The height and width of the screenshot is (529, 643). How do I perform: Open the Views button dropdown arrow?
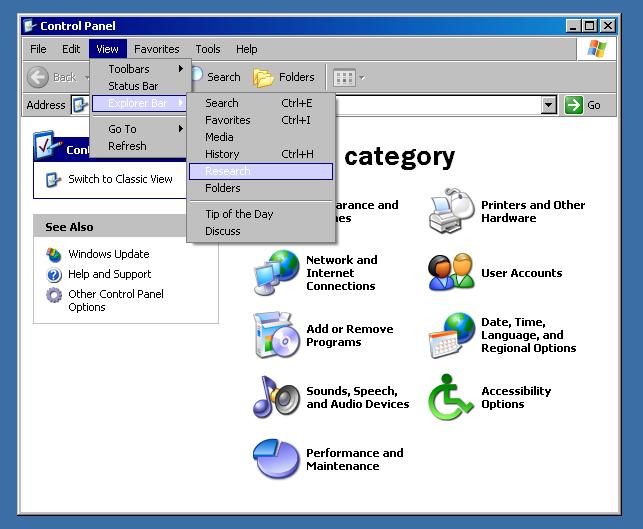362,78
